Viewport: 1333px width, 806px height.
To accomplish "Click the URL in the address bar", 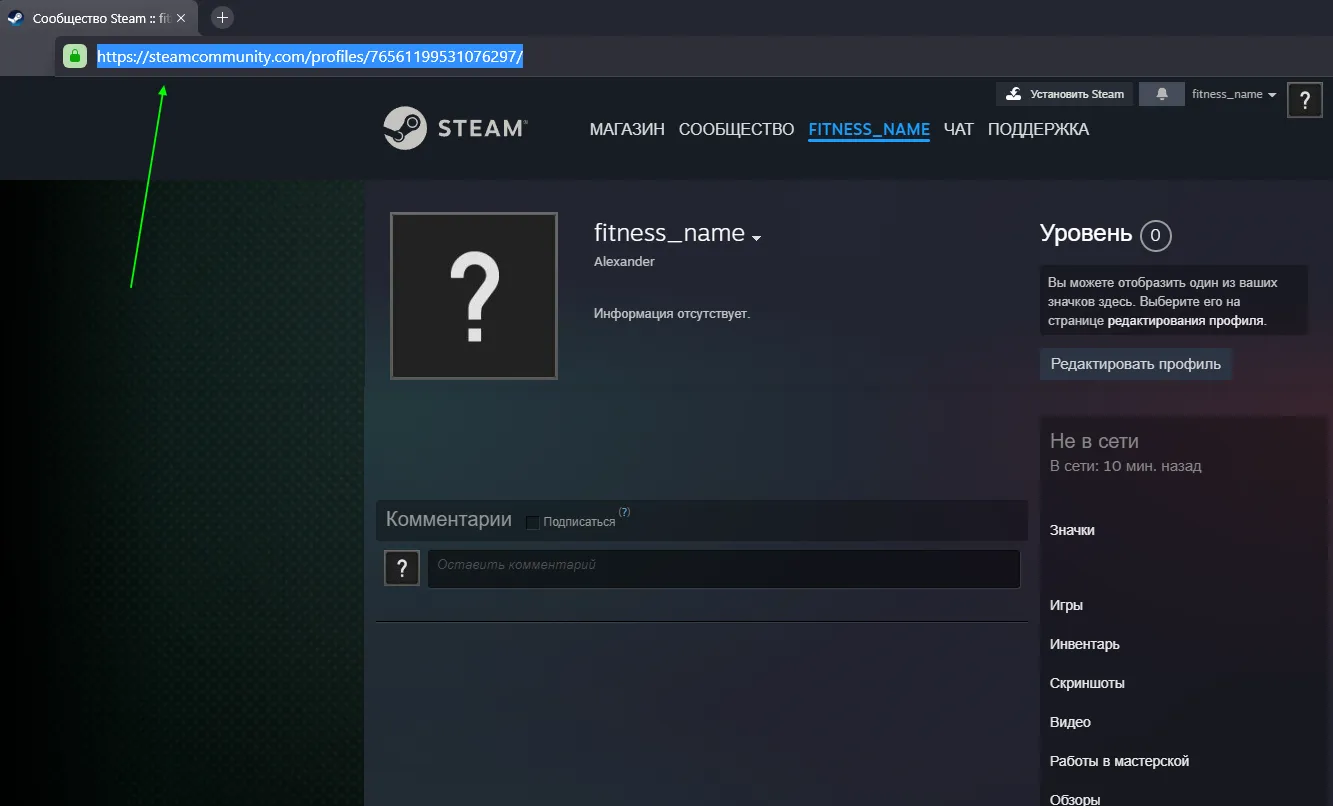I will (310, 57).
